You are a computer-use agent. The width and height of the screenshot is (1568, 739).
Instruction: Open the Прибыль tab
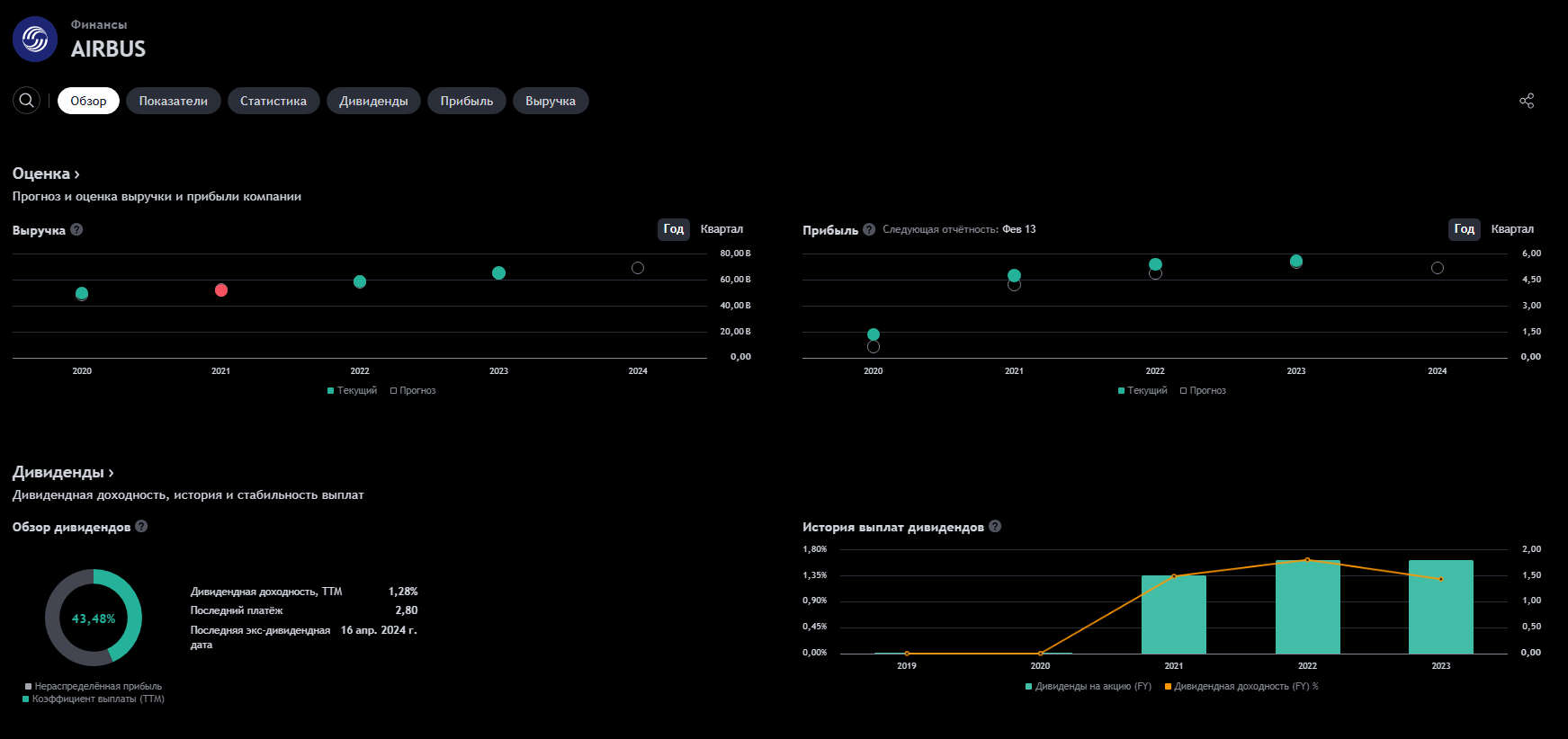pos(467,101)
